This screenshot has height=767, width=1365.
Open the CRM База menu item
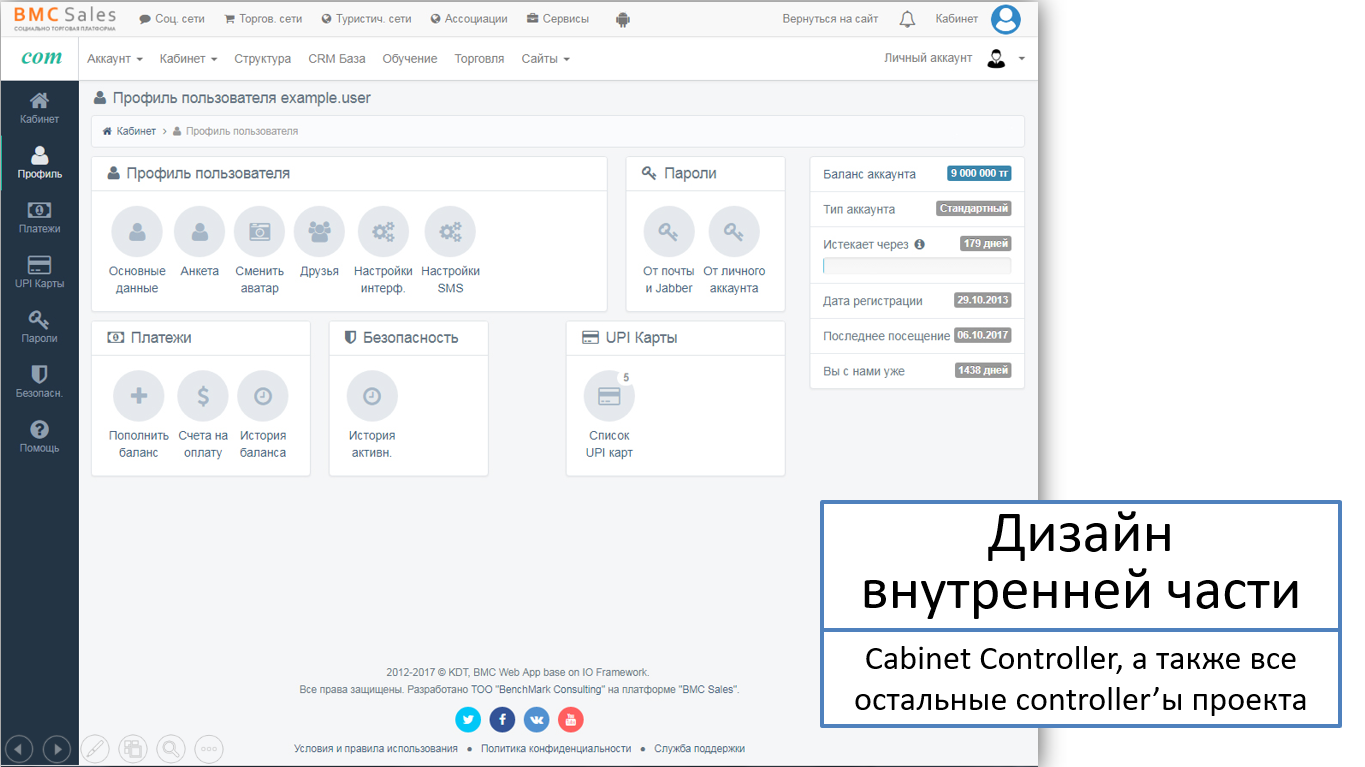click(337, 59)
